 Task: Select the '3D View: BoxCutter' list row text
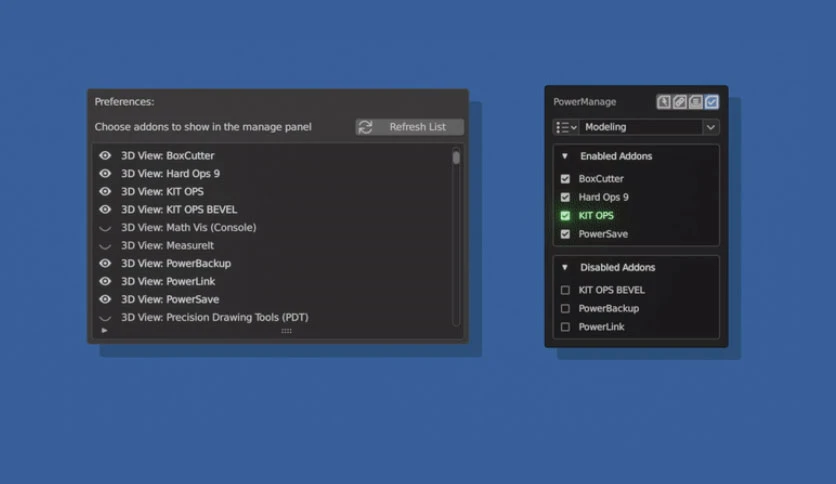[167, 156]
